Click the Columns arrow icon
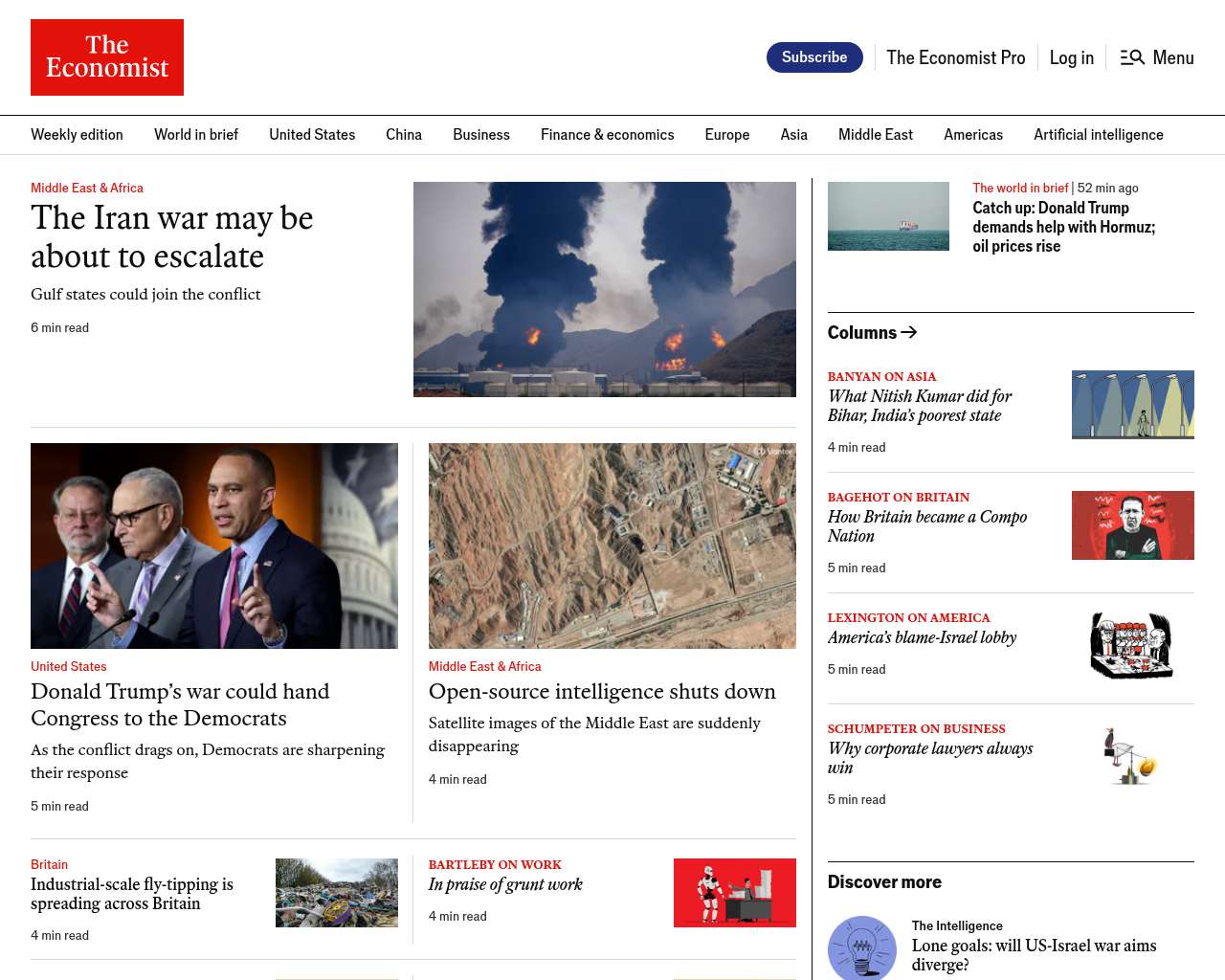 pyautogui.click(x=909, y=332)
